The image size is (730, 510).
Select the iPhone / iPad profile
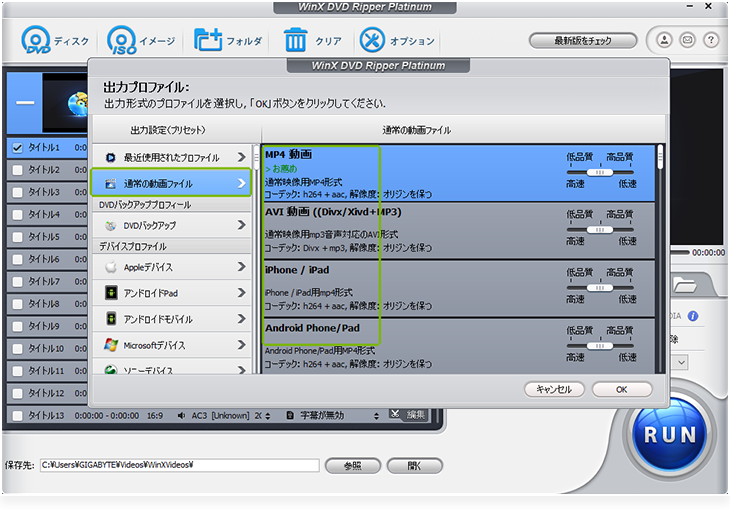pyautogui.click(x=458, y=289)
